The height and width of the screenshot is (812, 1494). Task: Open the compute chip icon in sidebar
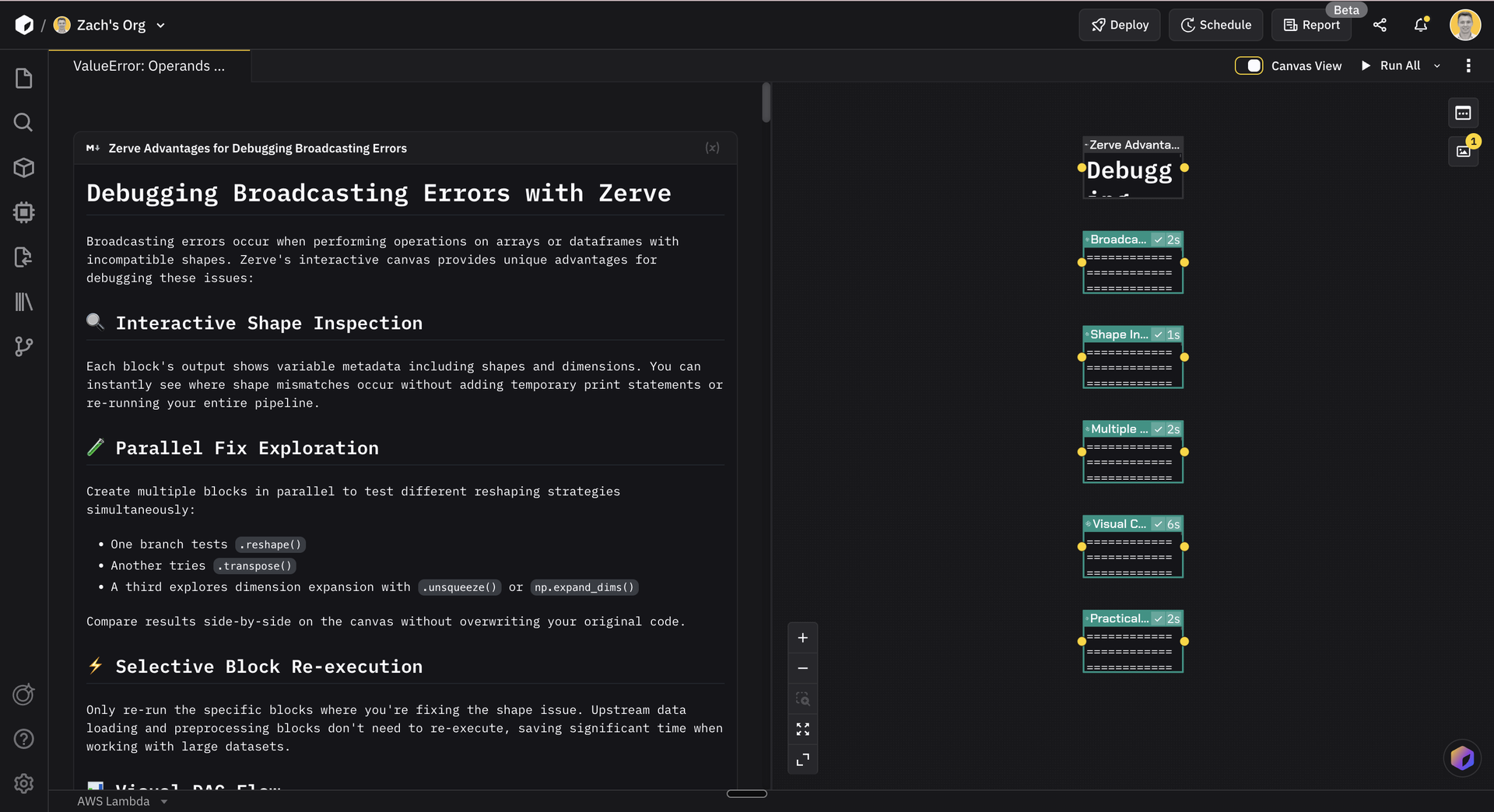24,212
